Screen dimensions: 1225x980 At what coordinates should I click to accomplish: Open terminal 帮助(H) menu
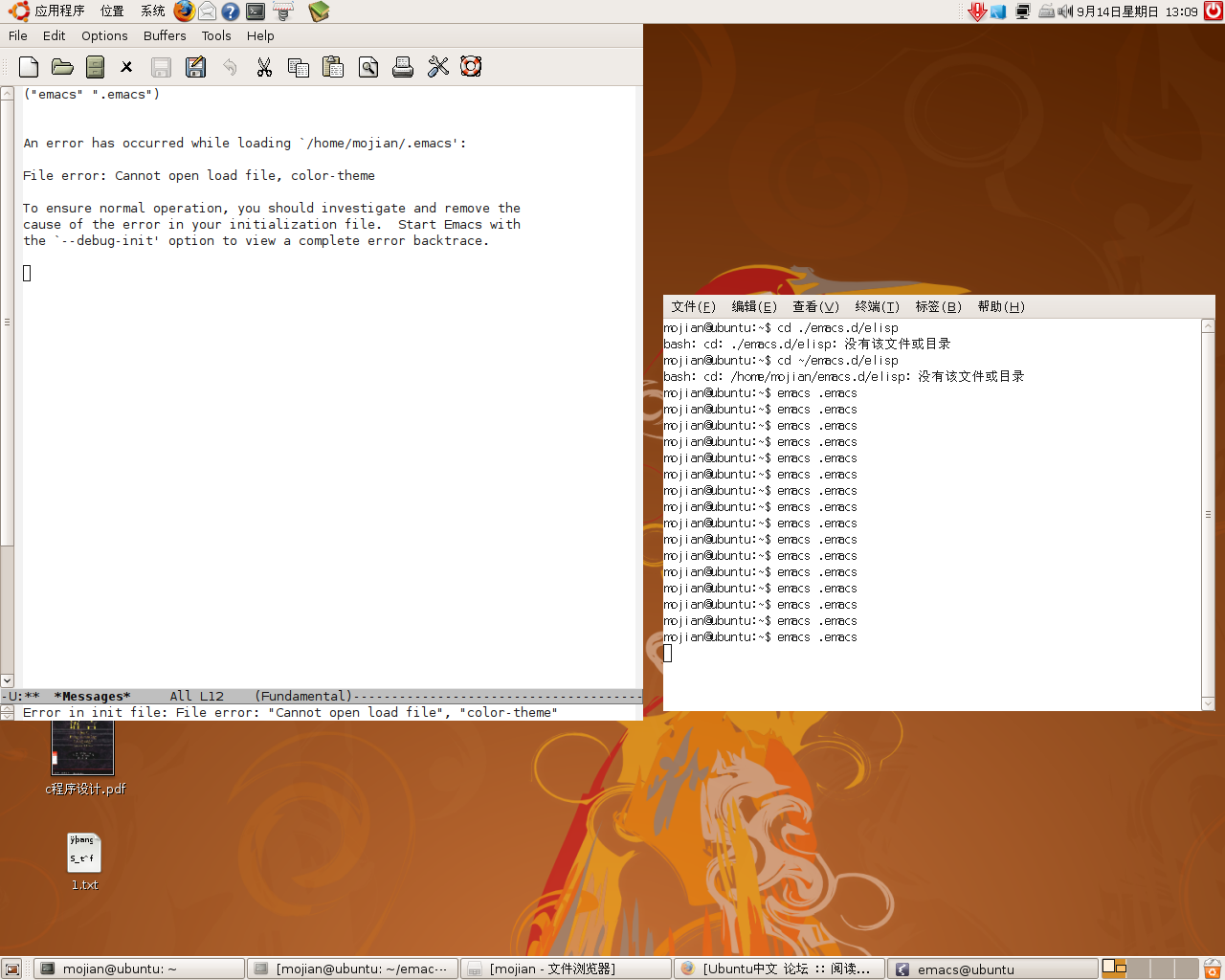(1001, 306)
